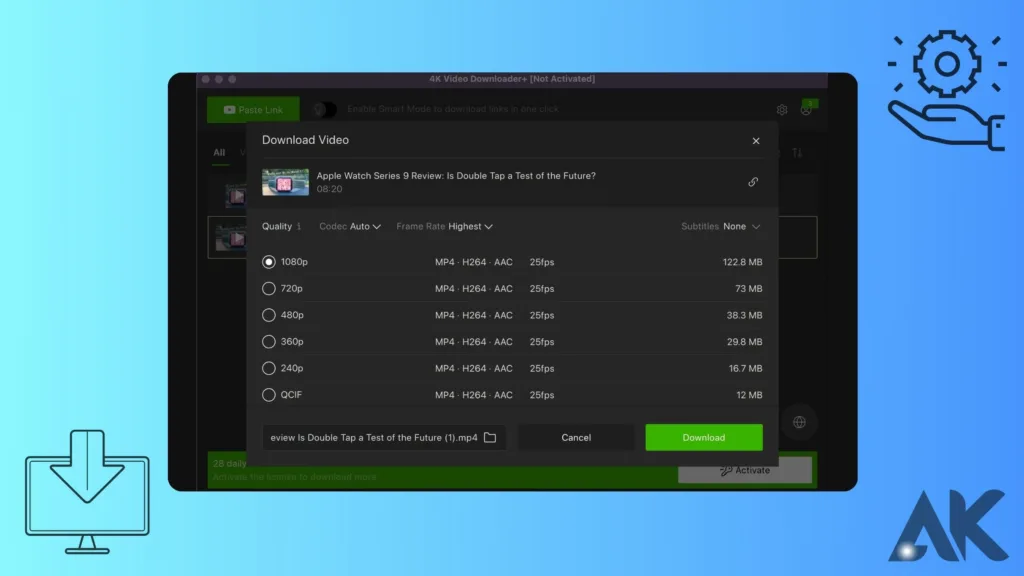Click the Download Video dialog heading
The height and width of the screenshot is (576, 1024).
[x=305, y=140]
